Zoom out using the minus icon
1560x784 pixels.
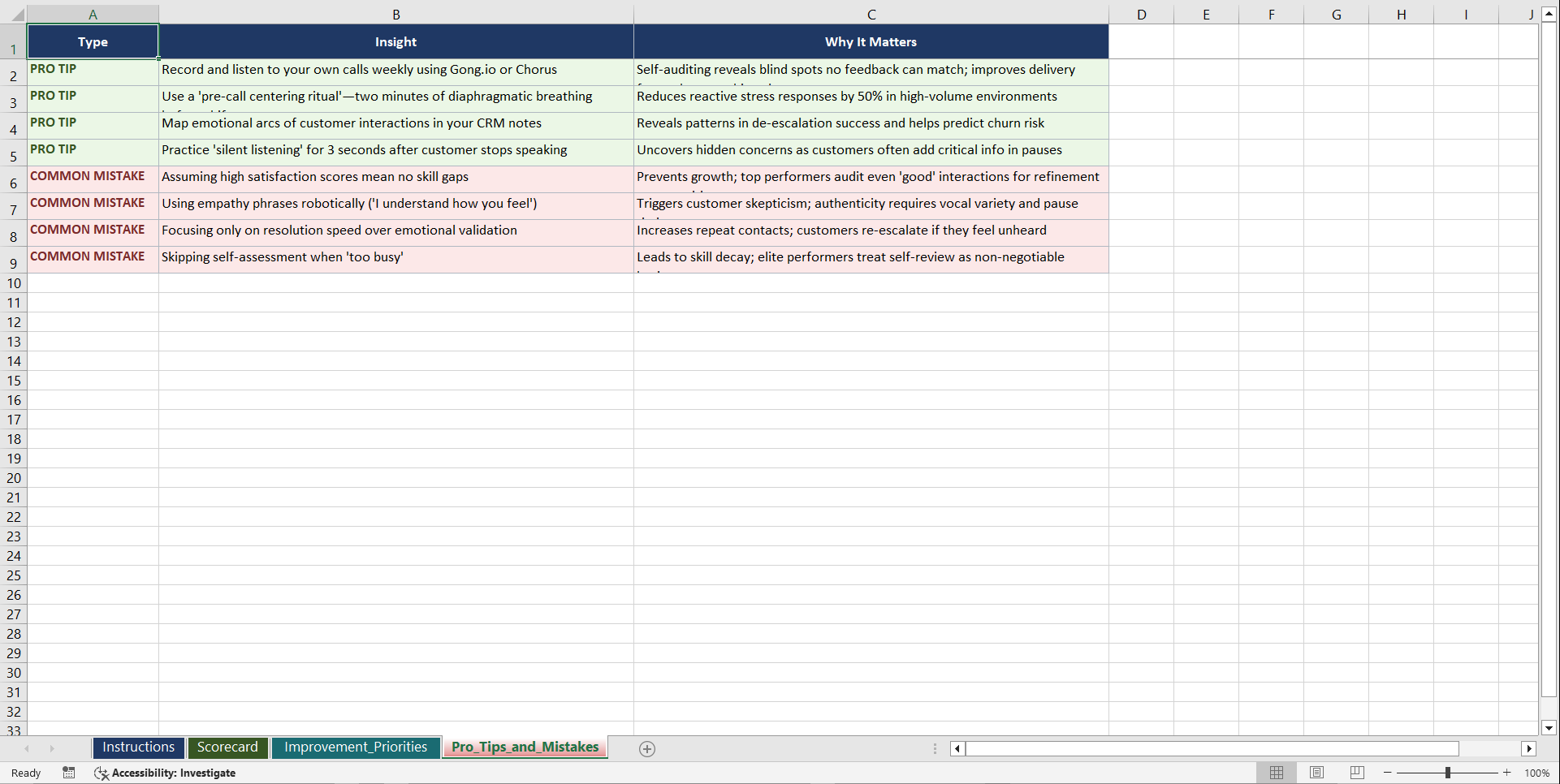coord(1388,773)
